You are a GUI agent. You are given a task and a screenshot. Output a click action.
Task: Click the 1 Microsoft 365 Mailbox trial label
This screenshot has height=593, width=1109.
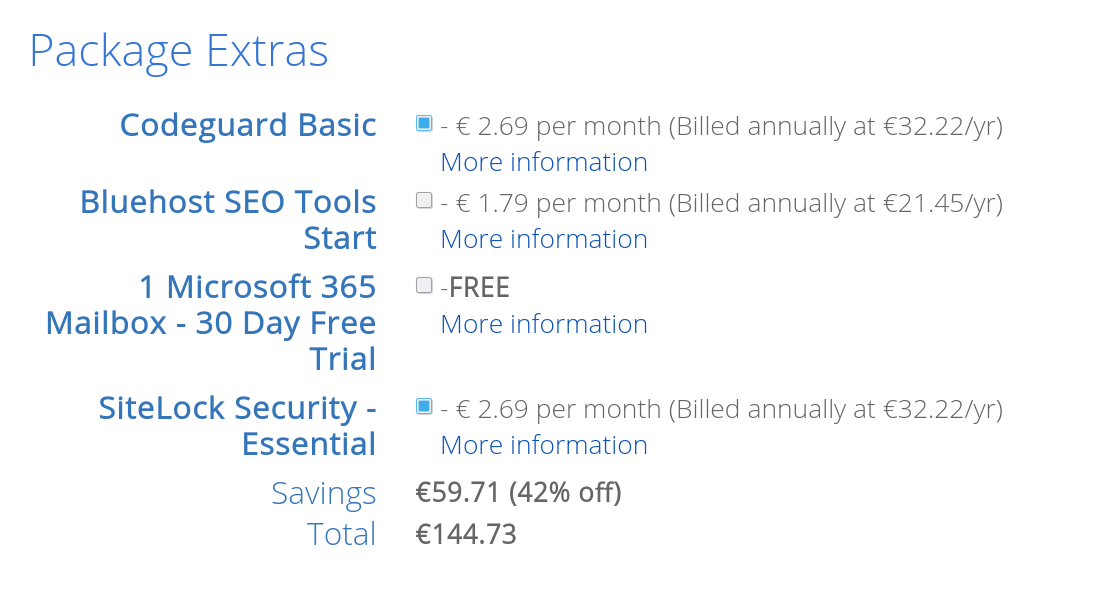[x=211, y=323]
